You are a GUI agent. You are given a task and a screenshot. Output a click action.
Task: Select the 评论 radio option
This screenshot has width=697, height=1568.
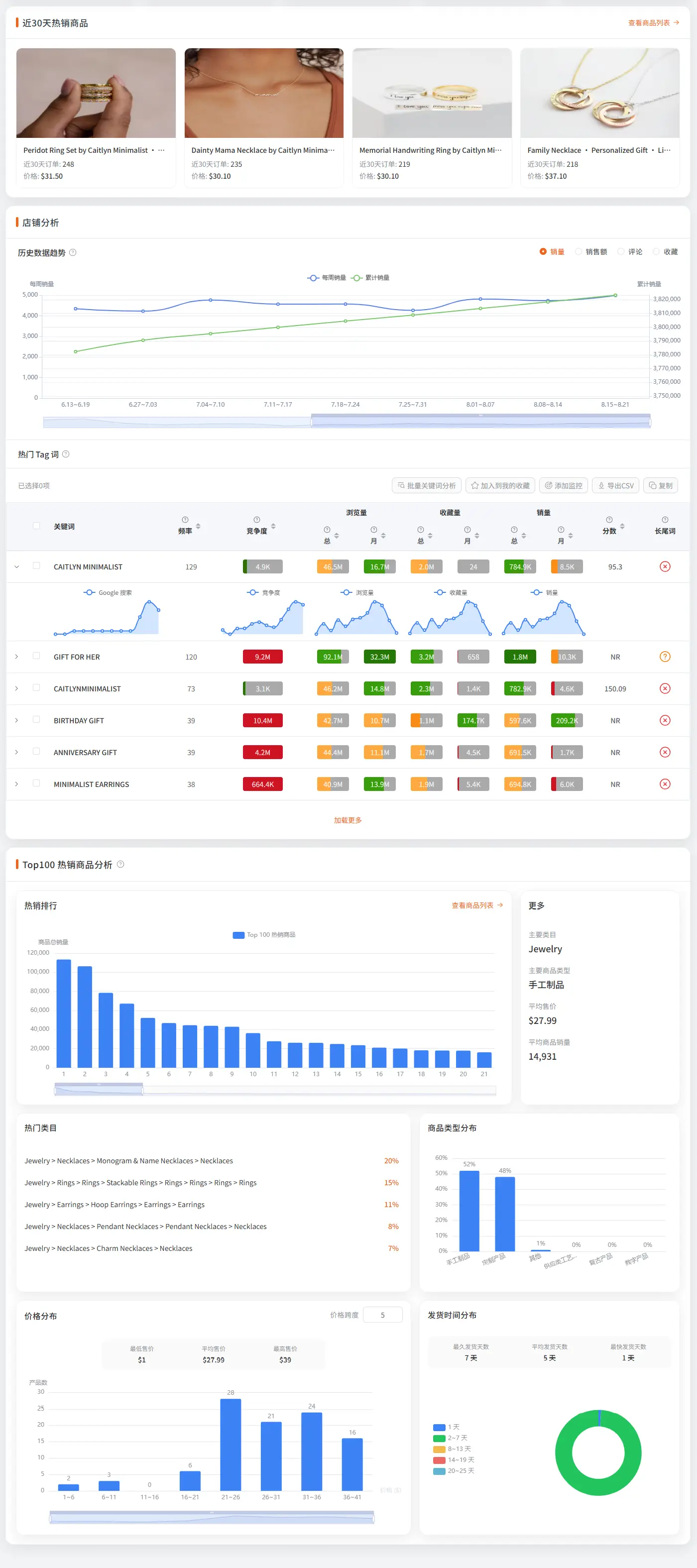point(629,252)
